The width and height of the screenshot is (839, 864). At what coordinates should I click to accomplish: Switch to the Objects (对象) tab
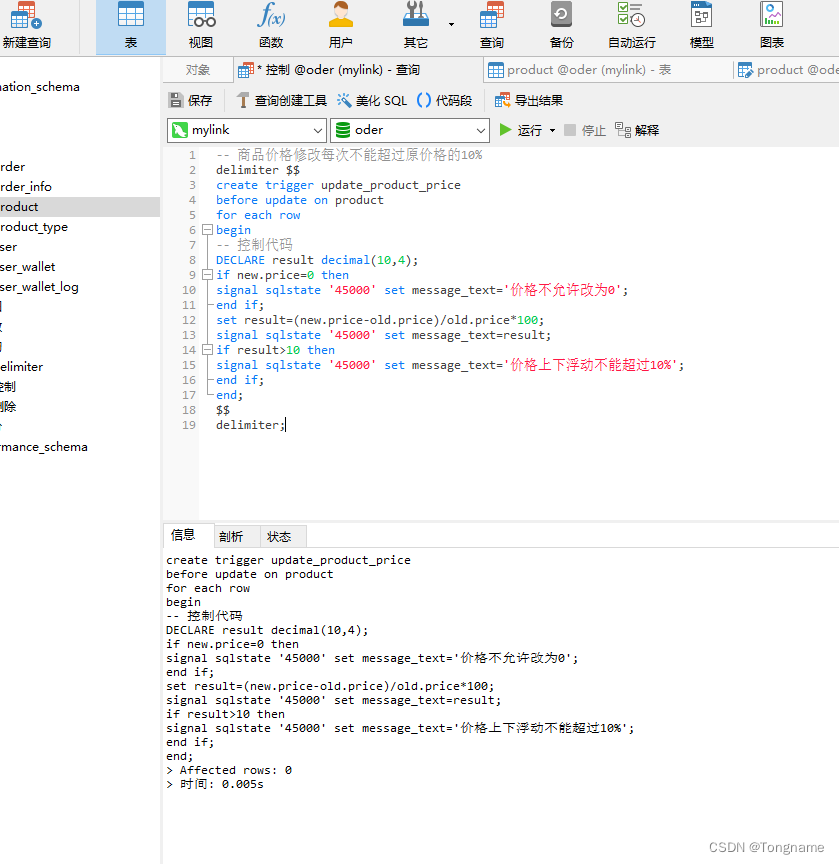tap(198, 70)
